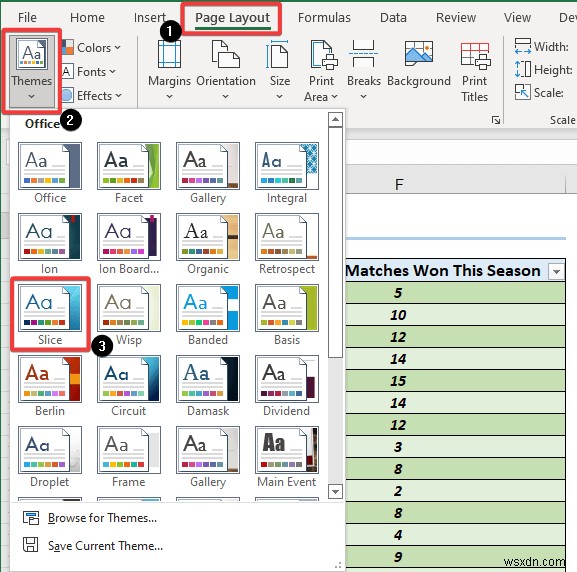Click theme gallery scroll up arrow
This screenshot has width=577, height=572.
[x=335, y=119]
